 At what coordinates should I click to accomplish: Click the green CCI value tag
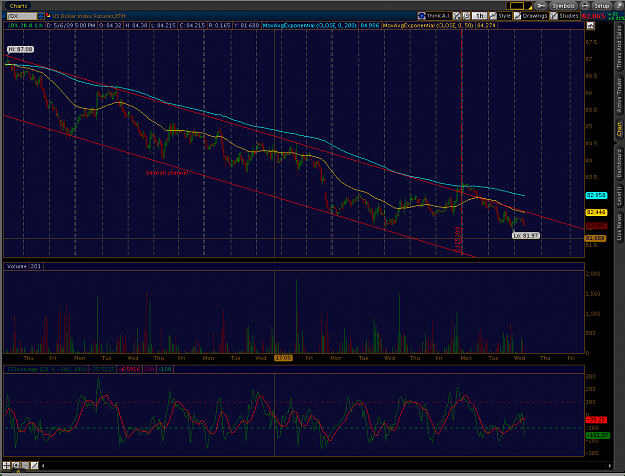pyautogui.click(x=598, y=435)
